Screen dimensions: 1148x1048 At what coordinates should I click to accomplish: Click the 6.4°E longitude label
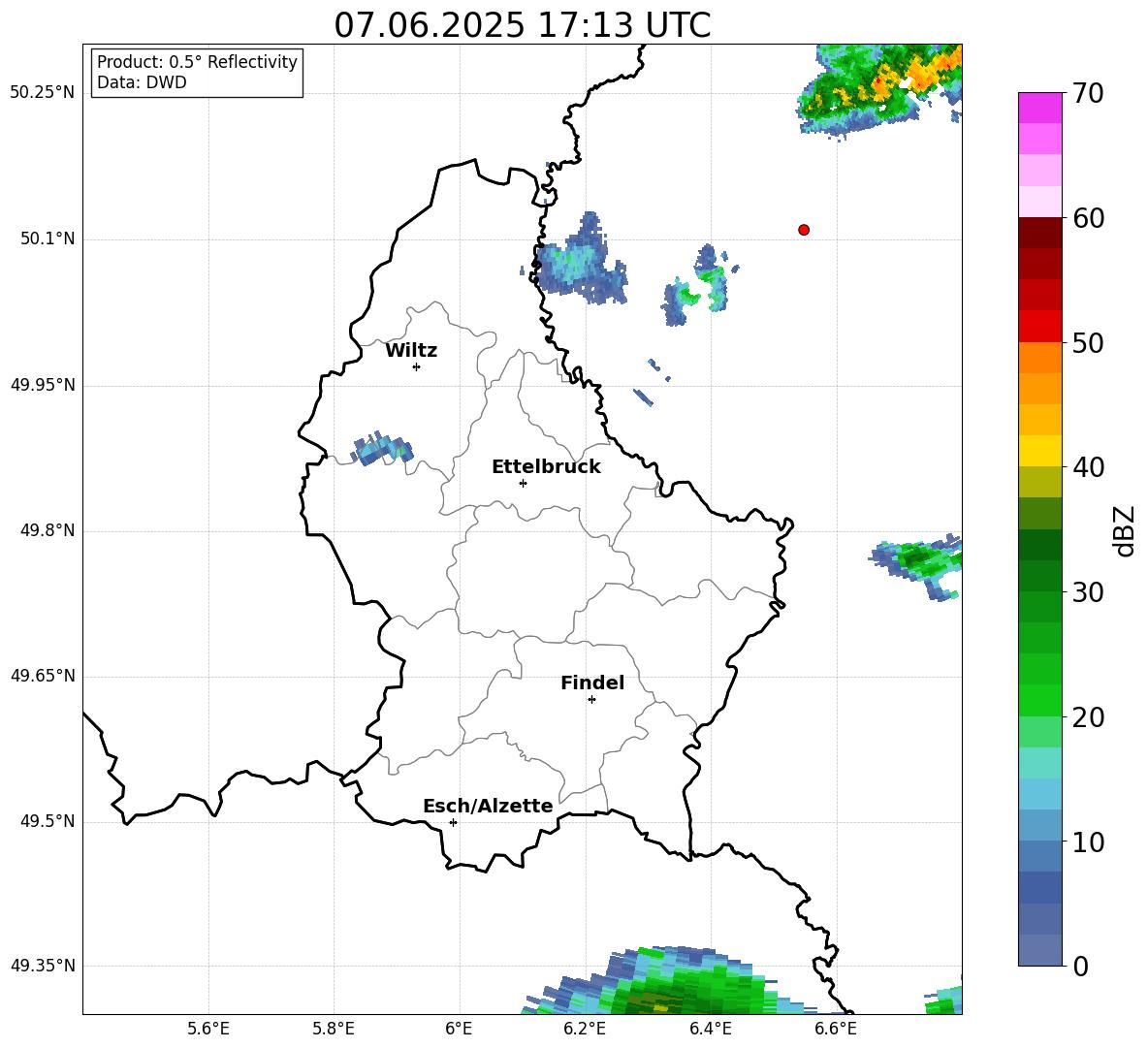pos(710,1029)
